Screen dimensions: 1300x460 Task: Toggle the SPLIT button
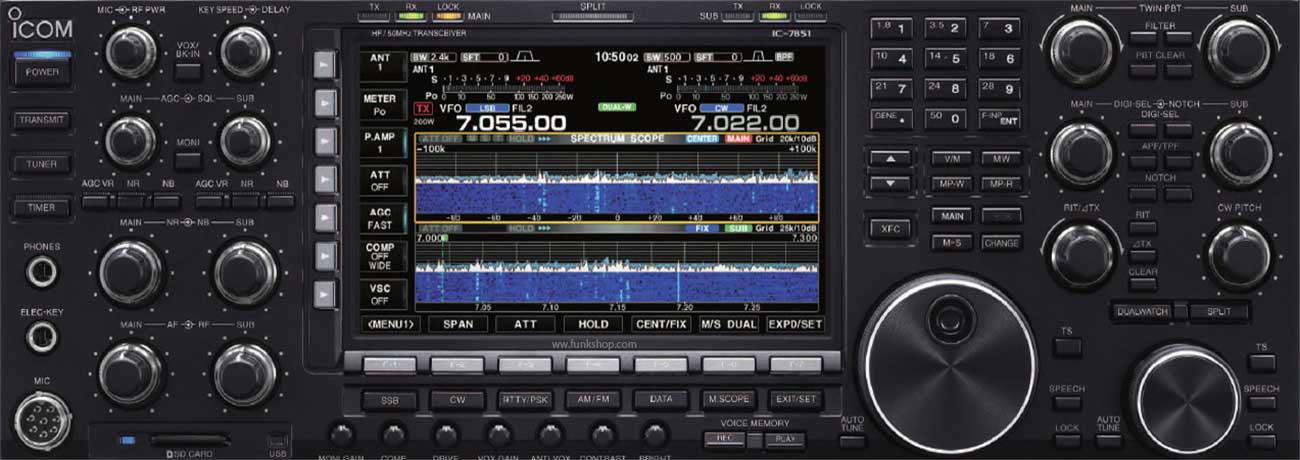(1219, 312)
